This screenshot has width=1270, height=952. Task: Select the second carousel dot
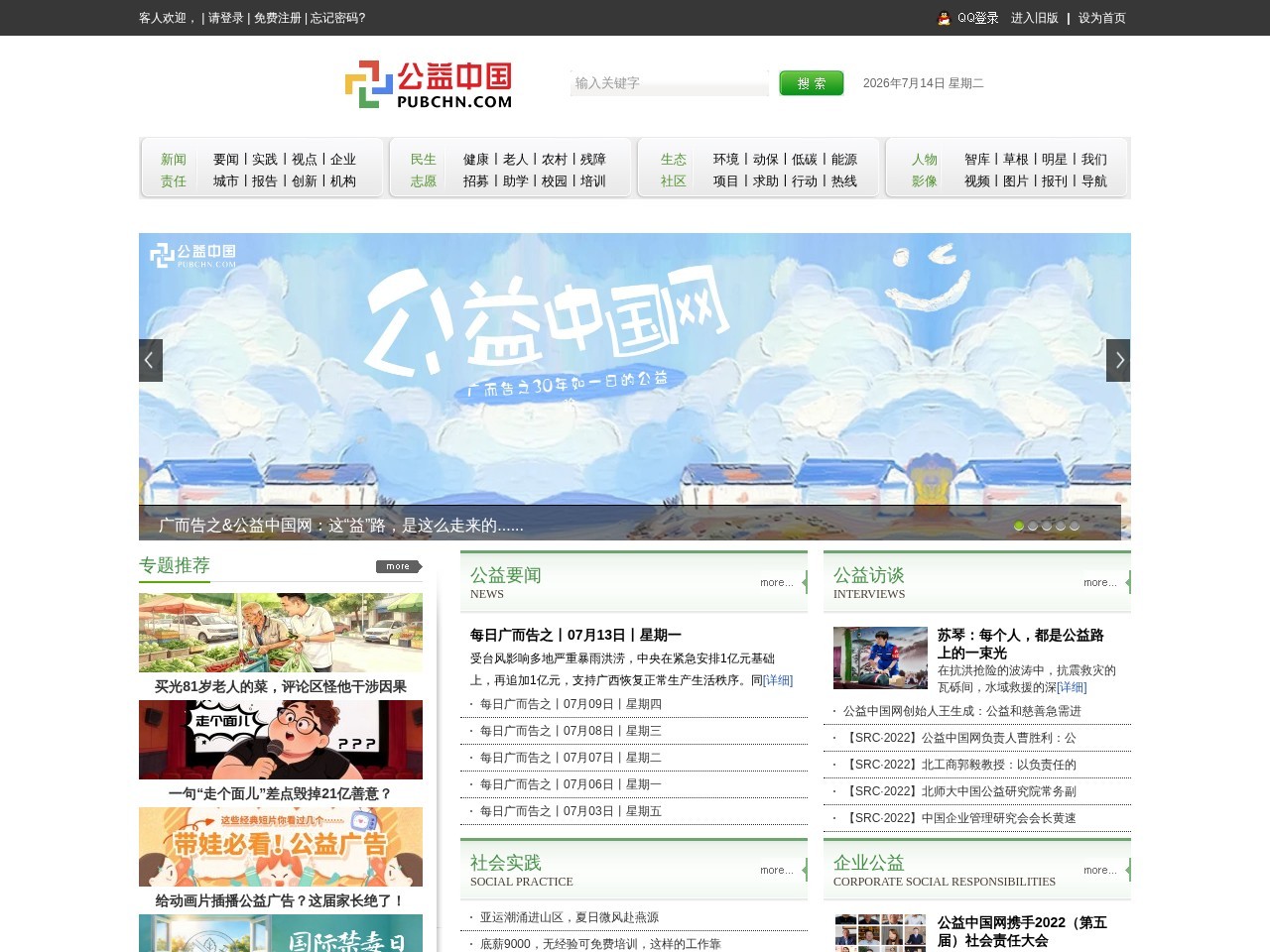point(1033,527)
